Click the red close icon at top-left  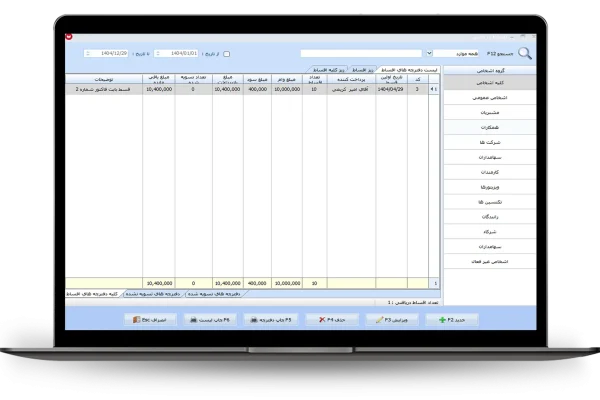pyautogui.click(x=69, y=37)
